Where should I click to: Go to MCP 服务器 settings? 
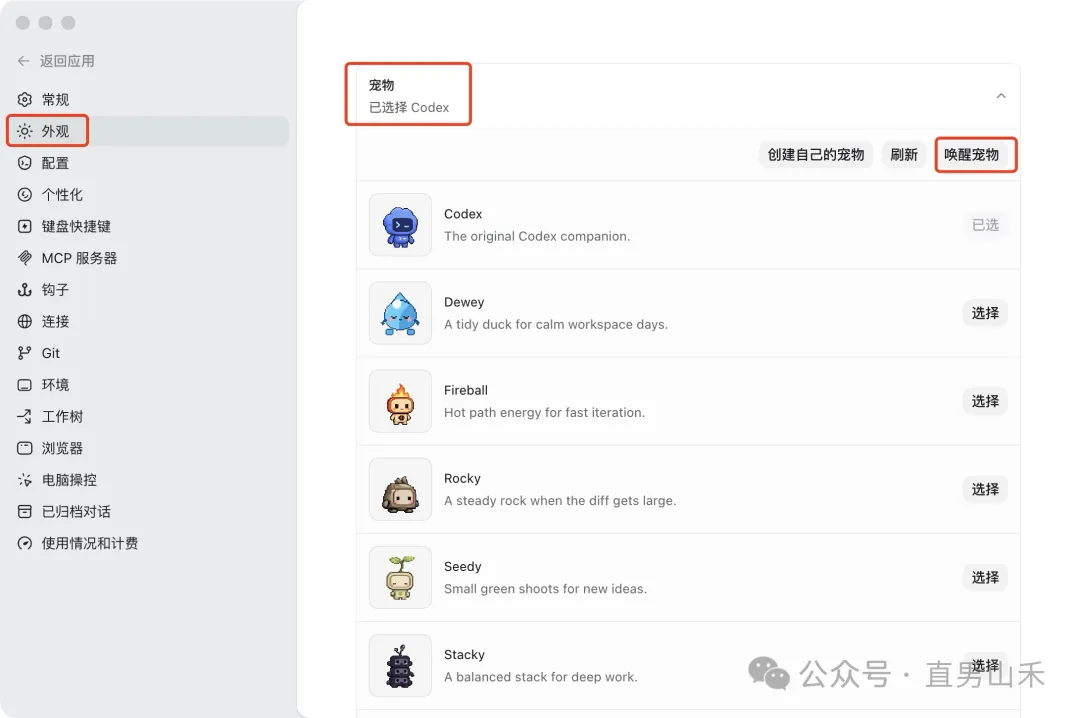(x=148, y=258)
